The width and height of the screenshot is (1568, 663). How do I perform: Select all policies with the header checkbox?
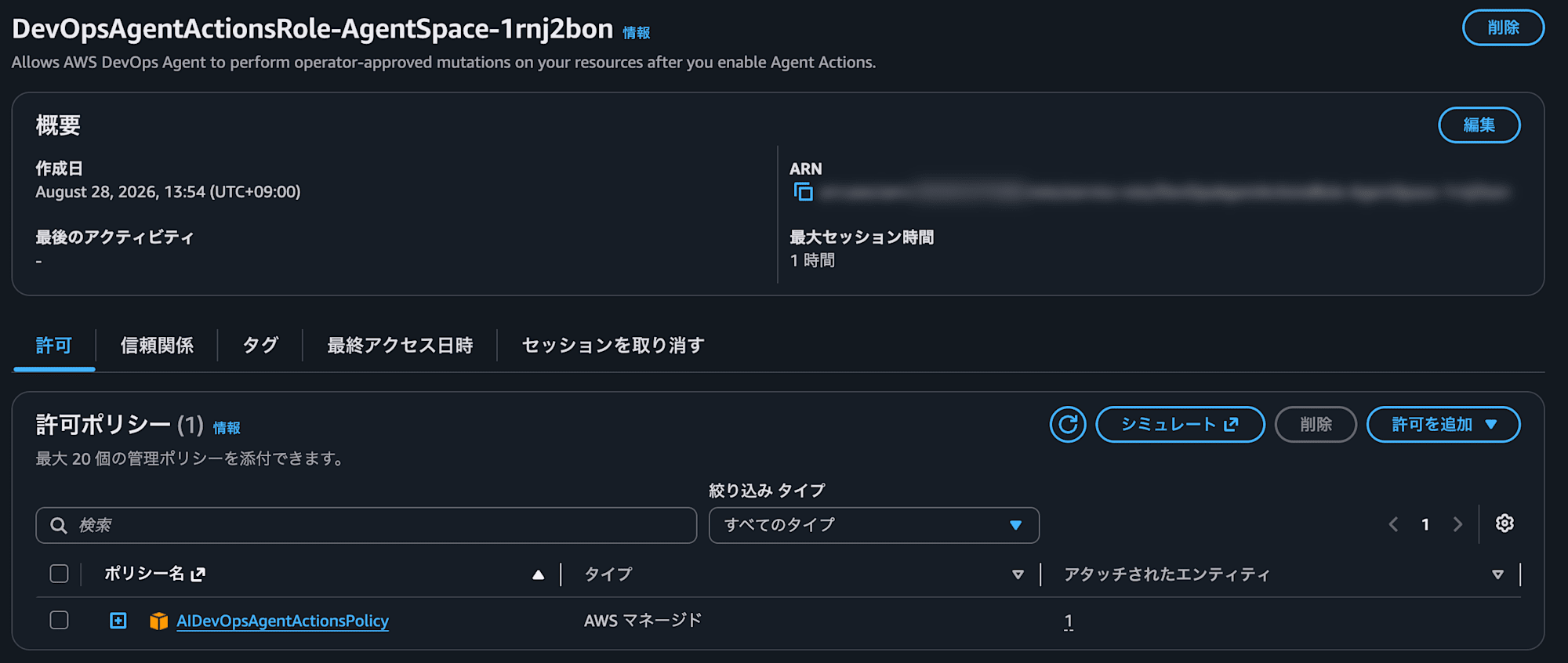click(59, 574)
